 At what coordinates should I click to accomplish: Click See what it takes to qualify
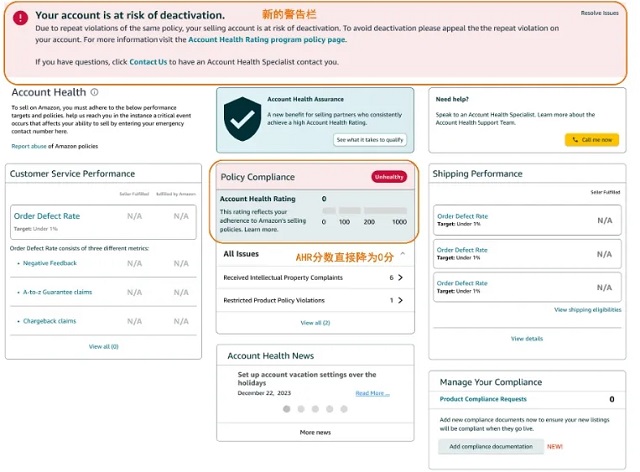pos(370,141)
